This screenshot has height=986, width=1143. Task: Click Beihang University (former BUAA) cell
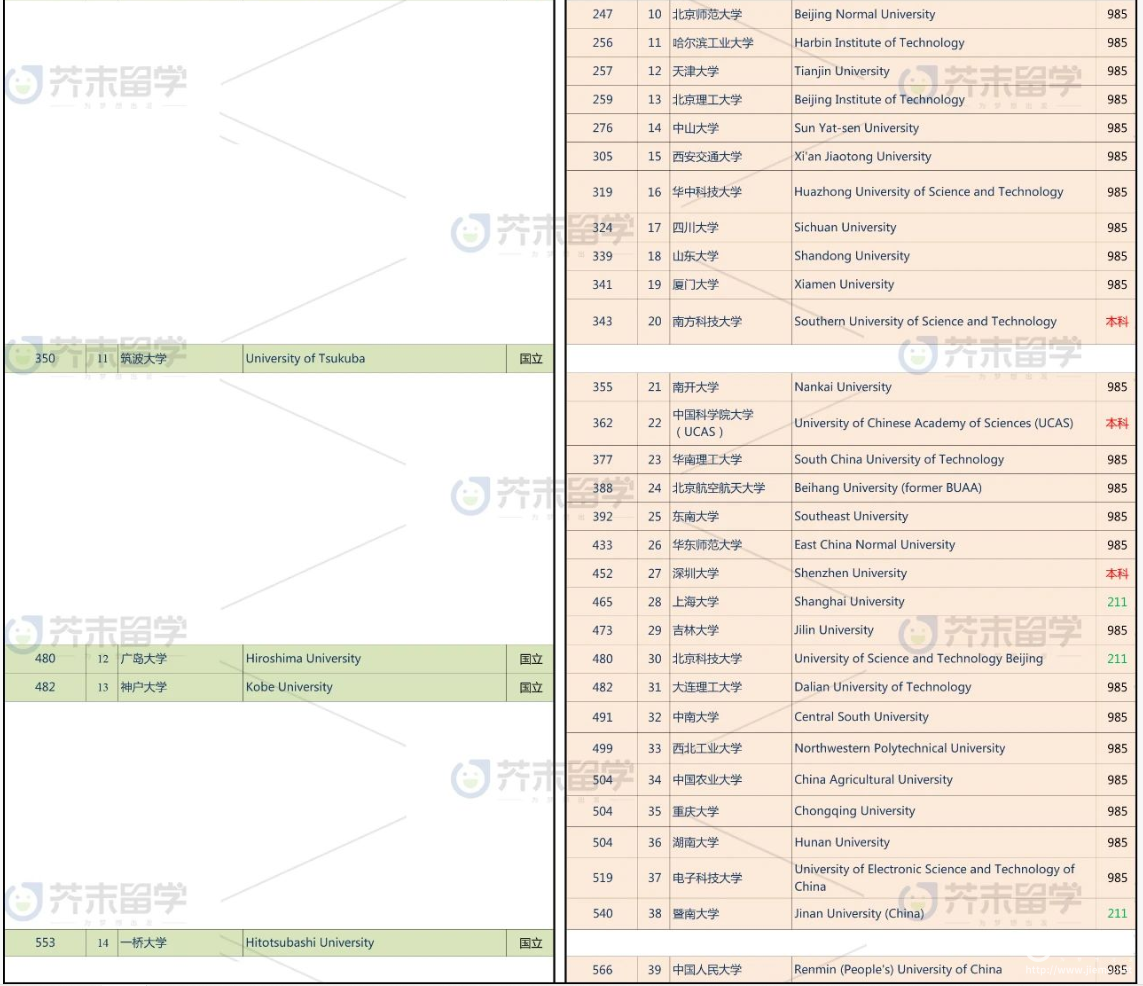pyautogui.click(x=943, y=488)
